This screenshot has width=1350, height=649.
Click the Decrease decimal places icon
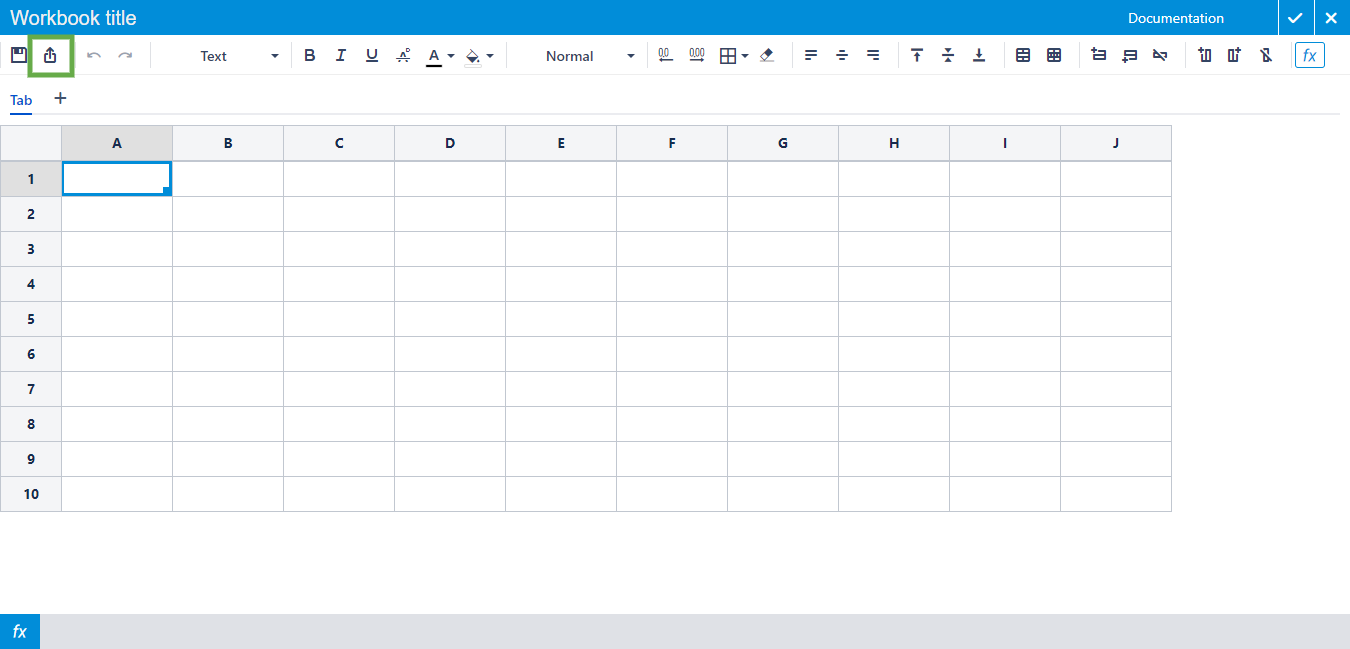coord(666,55)
